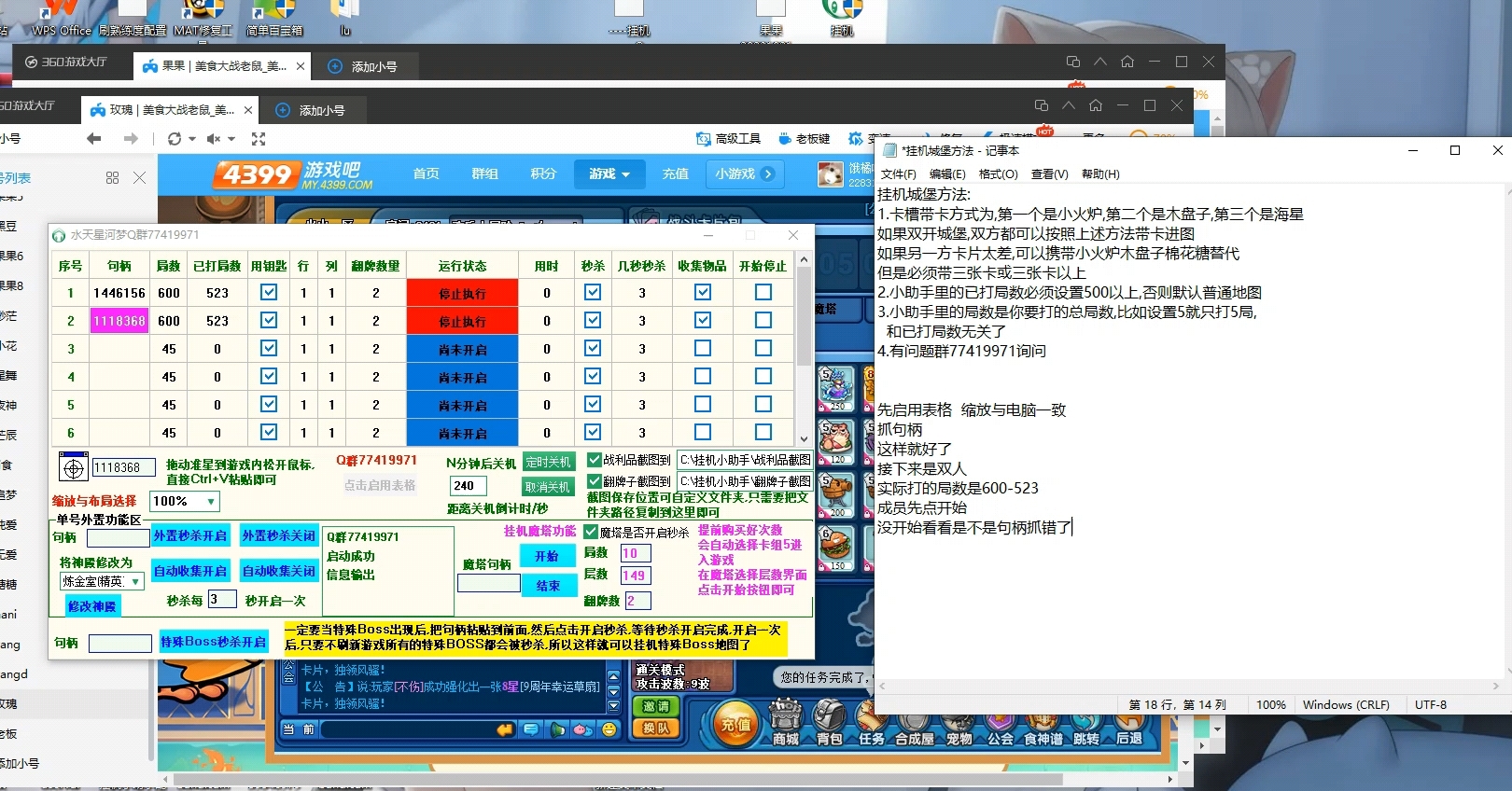Open 帮助(H) menu in Notepad

coord(1100,174)
